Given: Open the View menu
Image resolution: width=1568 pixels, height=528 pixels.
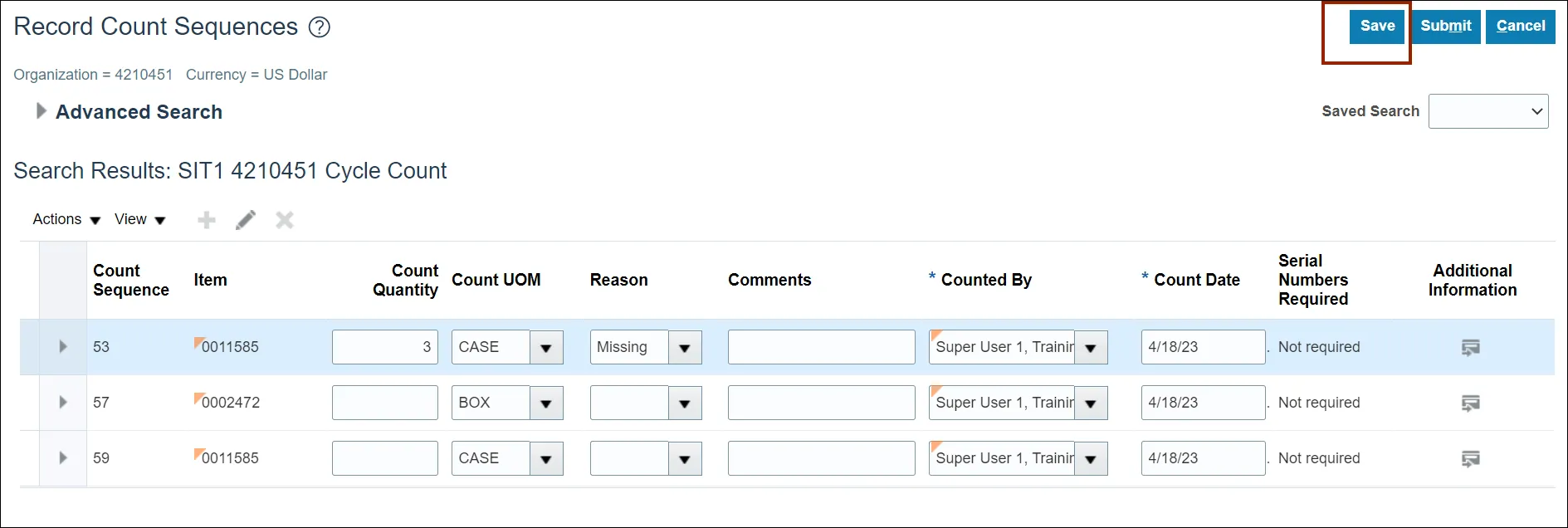Looking at the screenshot, I should pyautogui.click(x=140, y=219).
